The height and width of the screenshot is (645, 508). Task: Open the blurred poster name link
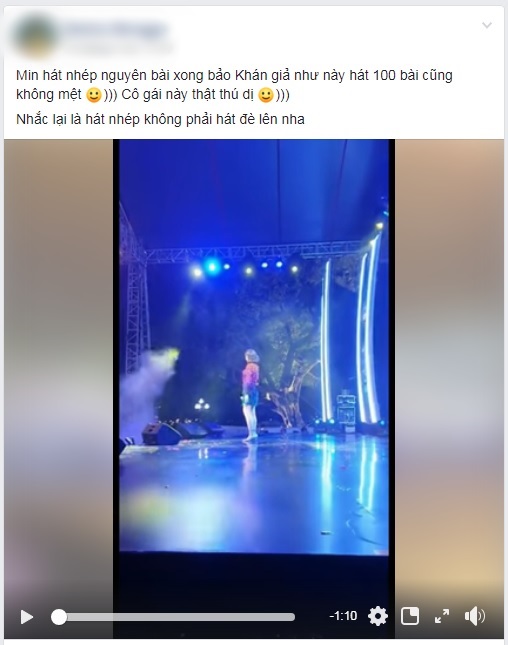114,30
